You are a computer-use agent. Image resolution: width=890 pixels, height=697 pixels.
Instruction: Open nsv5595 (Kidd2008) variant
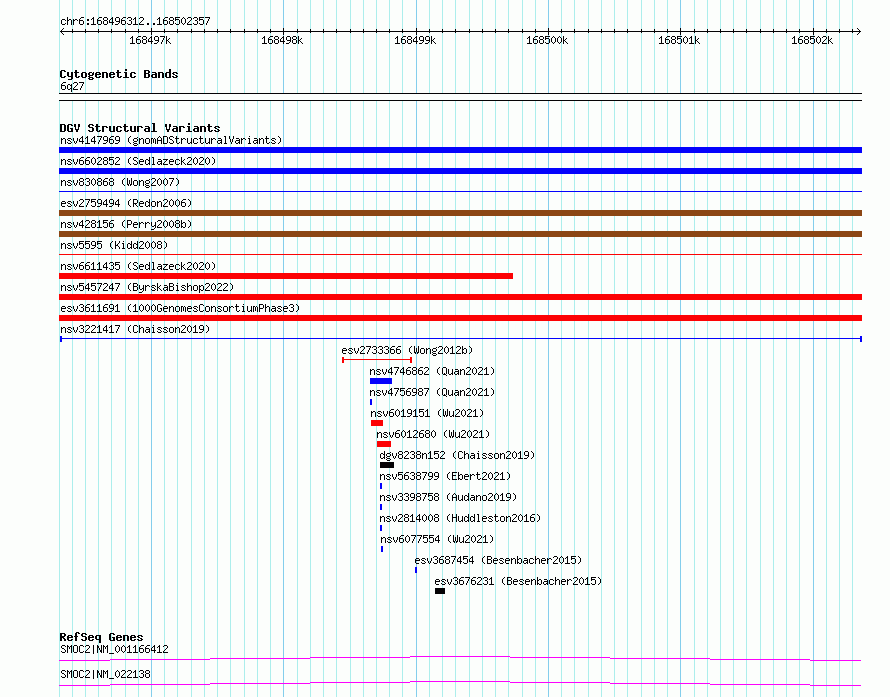[114, 245]
